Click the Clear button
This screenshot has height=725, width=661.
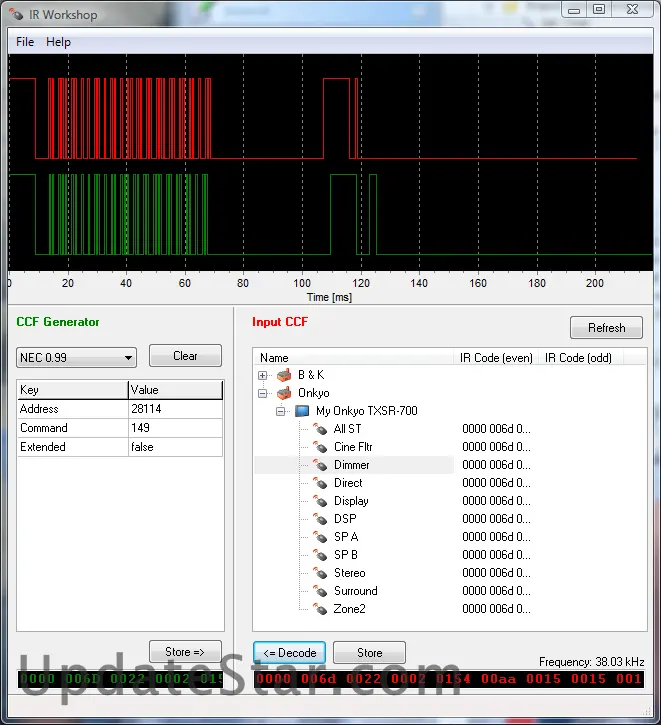[x=185, y=356]
